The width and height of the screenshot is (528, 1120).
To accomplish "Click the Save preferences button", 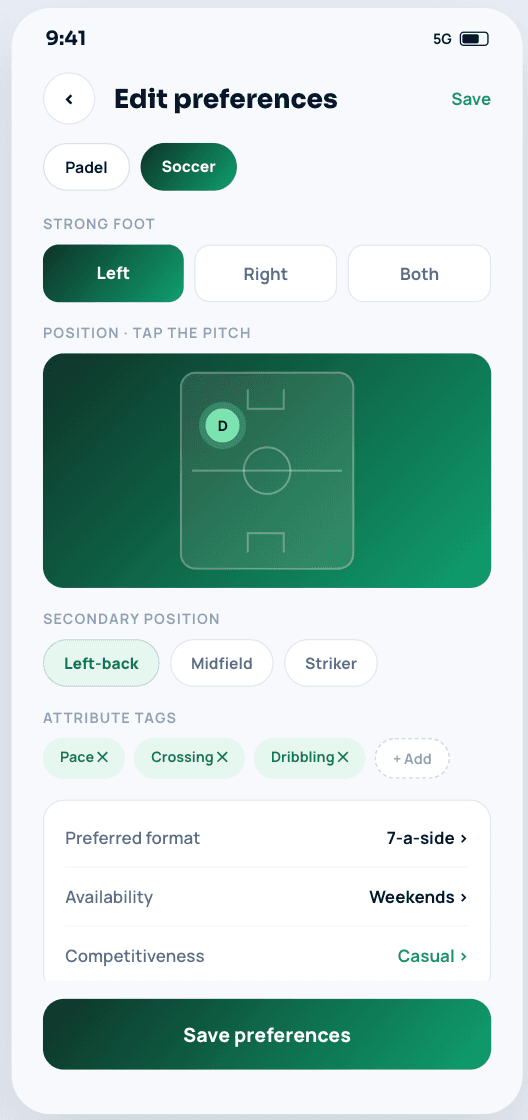I will point(267,1034).
